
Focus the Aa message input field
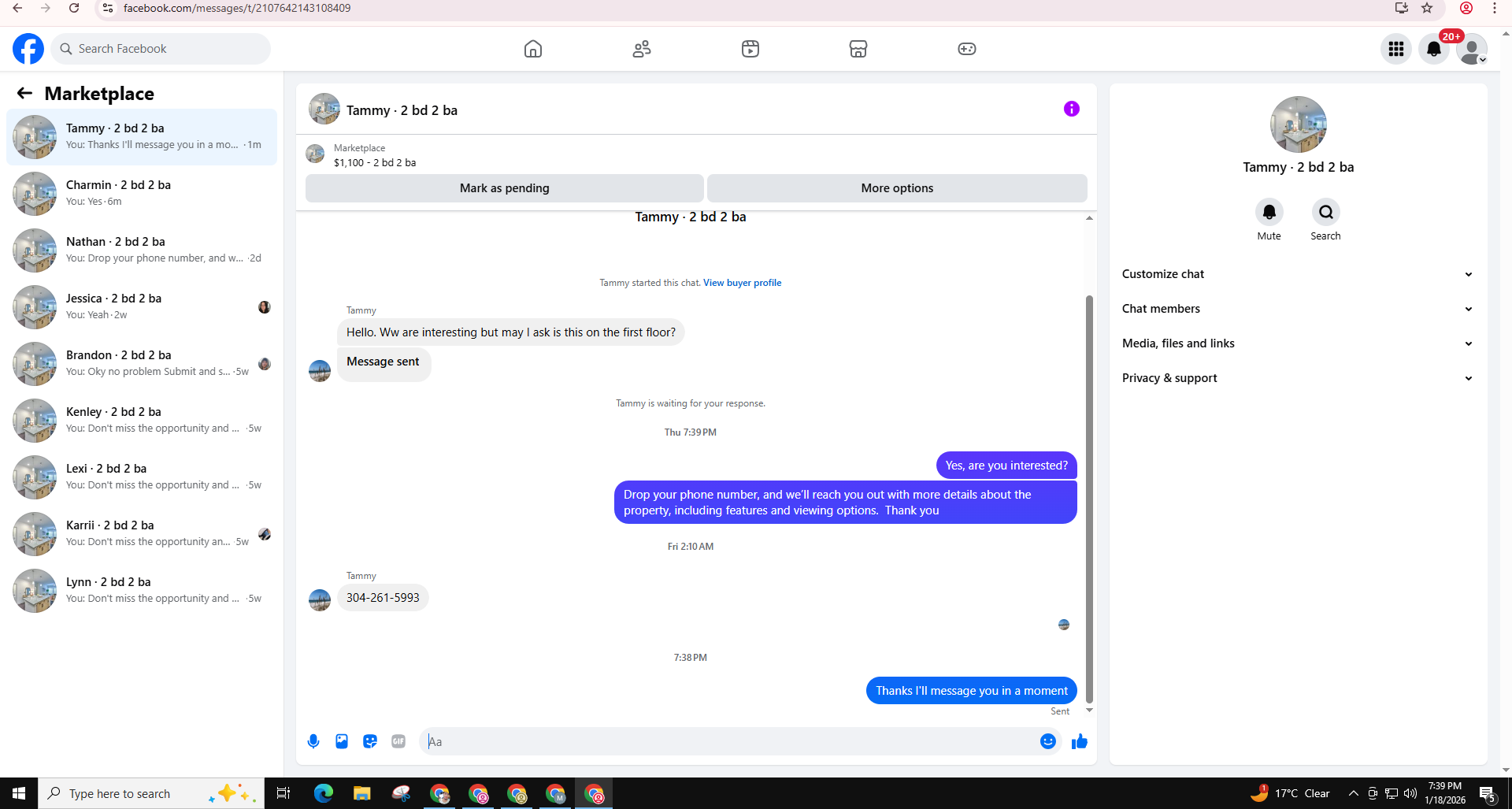pos(730,741)
